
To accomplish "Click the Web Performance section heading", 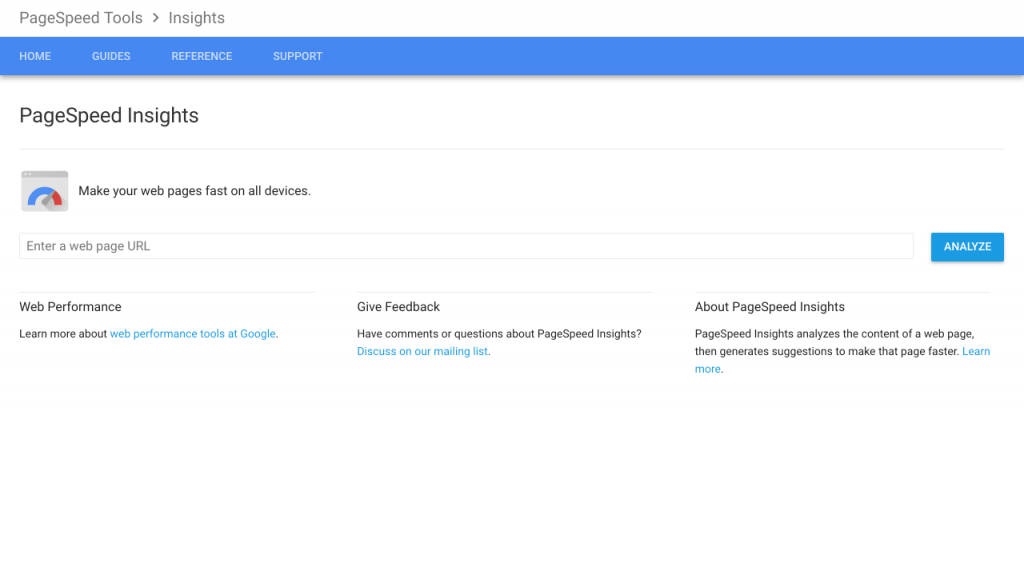I will (x=71, y=307).
